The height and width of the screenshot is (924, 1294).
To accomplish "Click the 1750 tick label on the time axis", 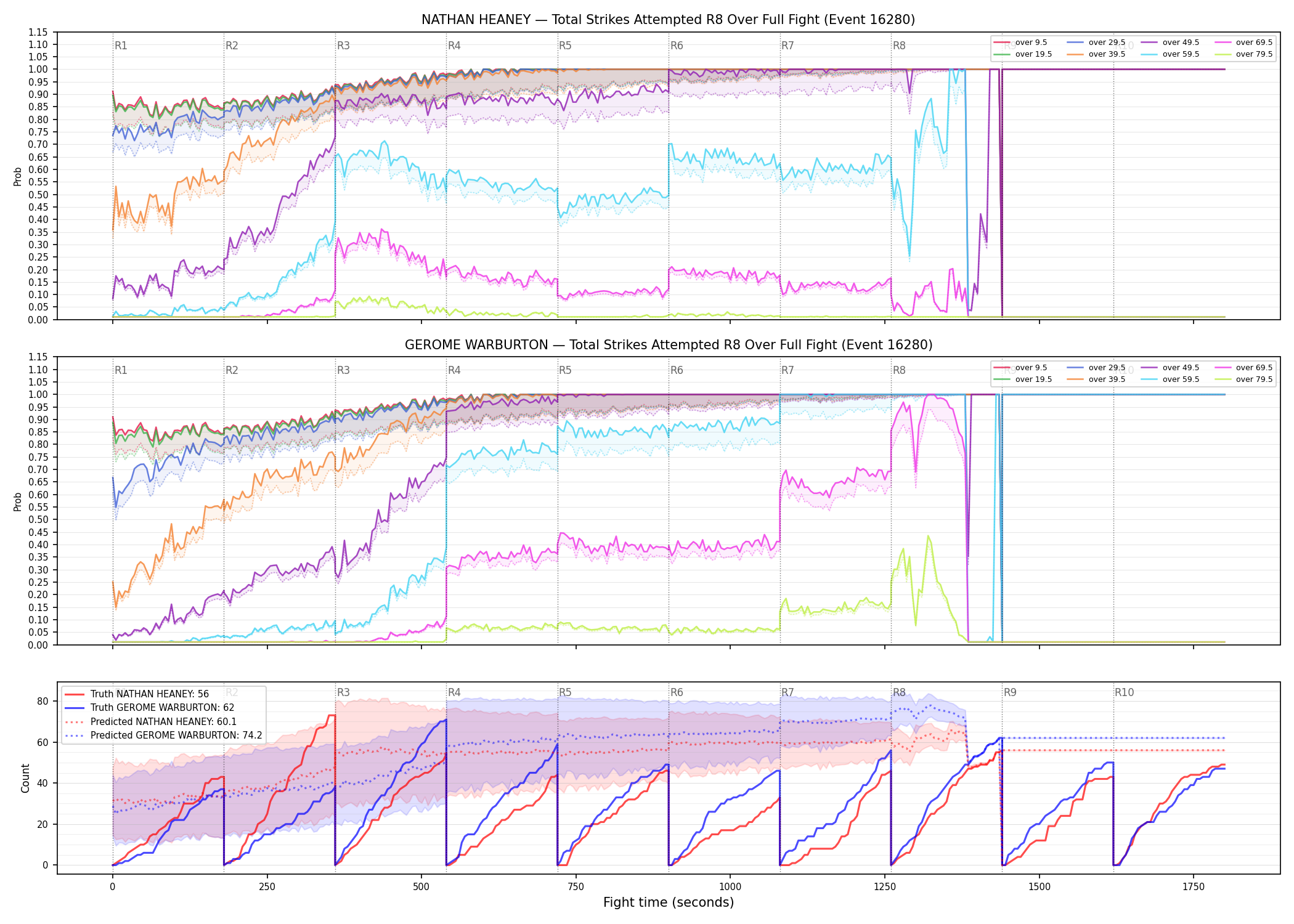I will click(x=1194, y=886).
